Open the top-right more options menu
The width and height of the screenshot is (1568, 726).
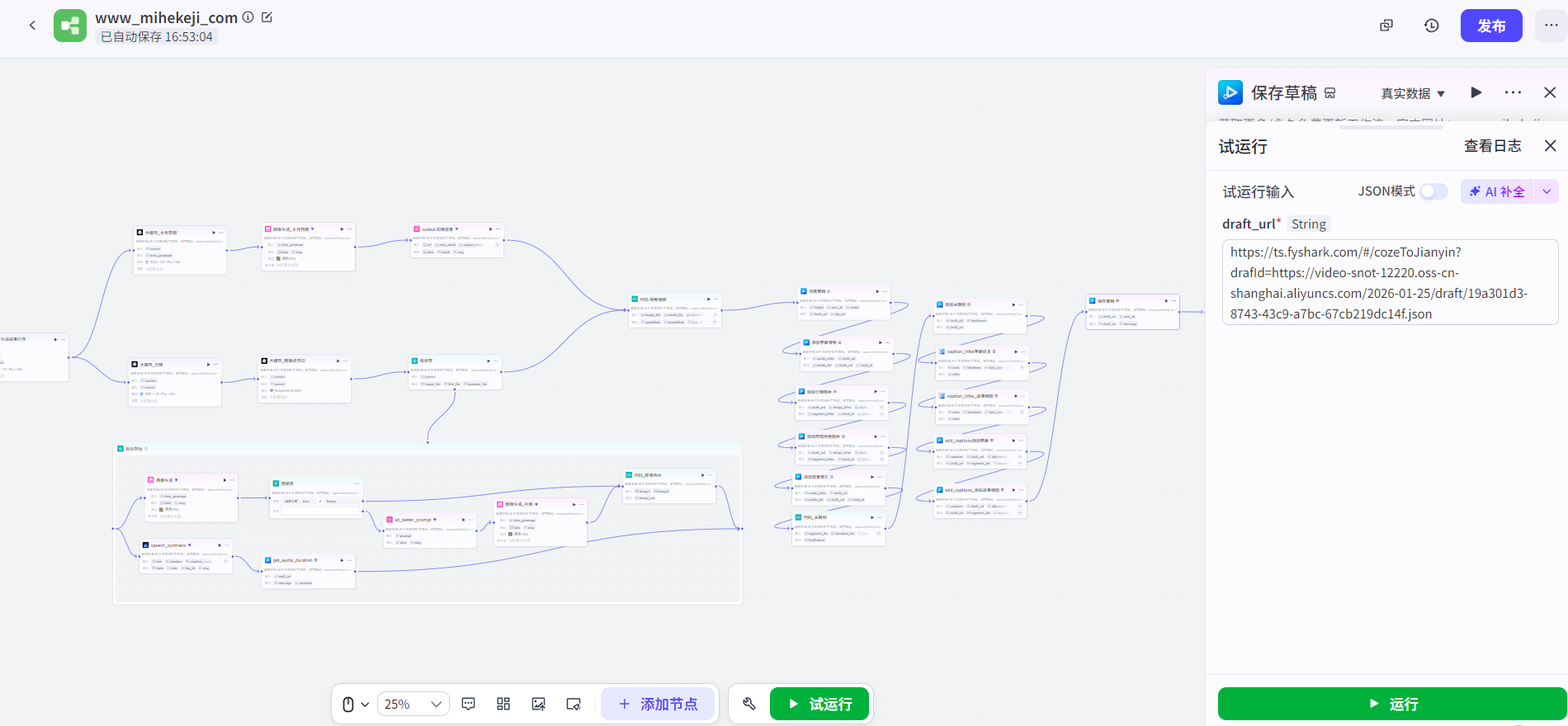(x=1551, y=26)
